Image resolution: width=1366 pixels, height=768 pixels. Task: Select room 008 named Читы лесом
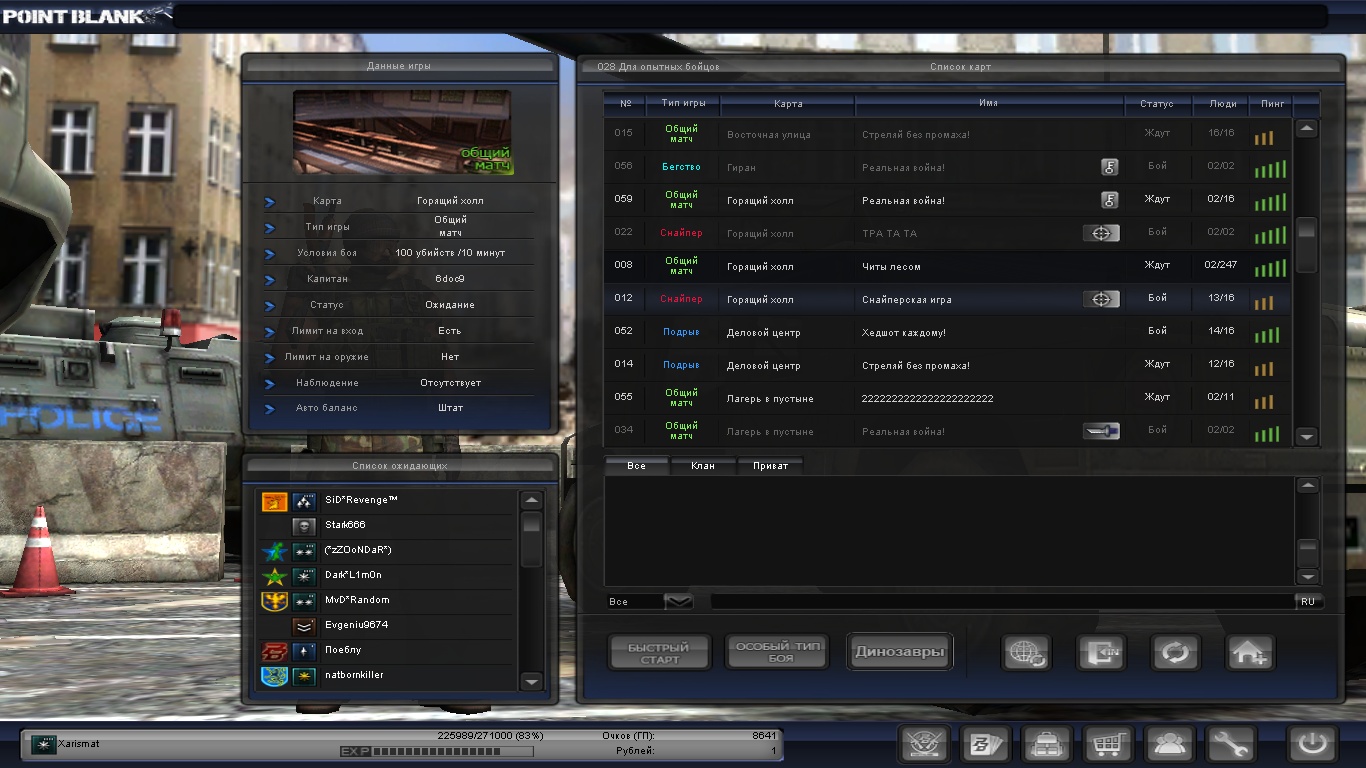point(948,266)
